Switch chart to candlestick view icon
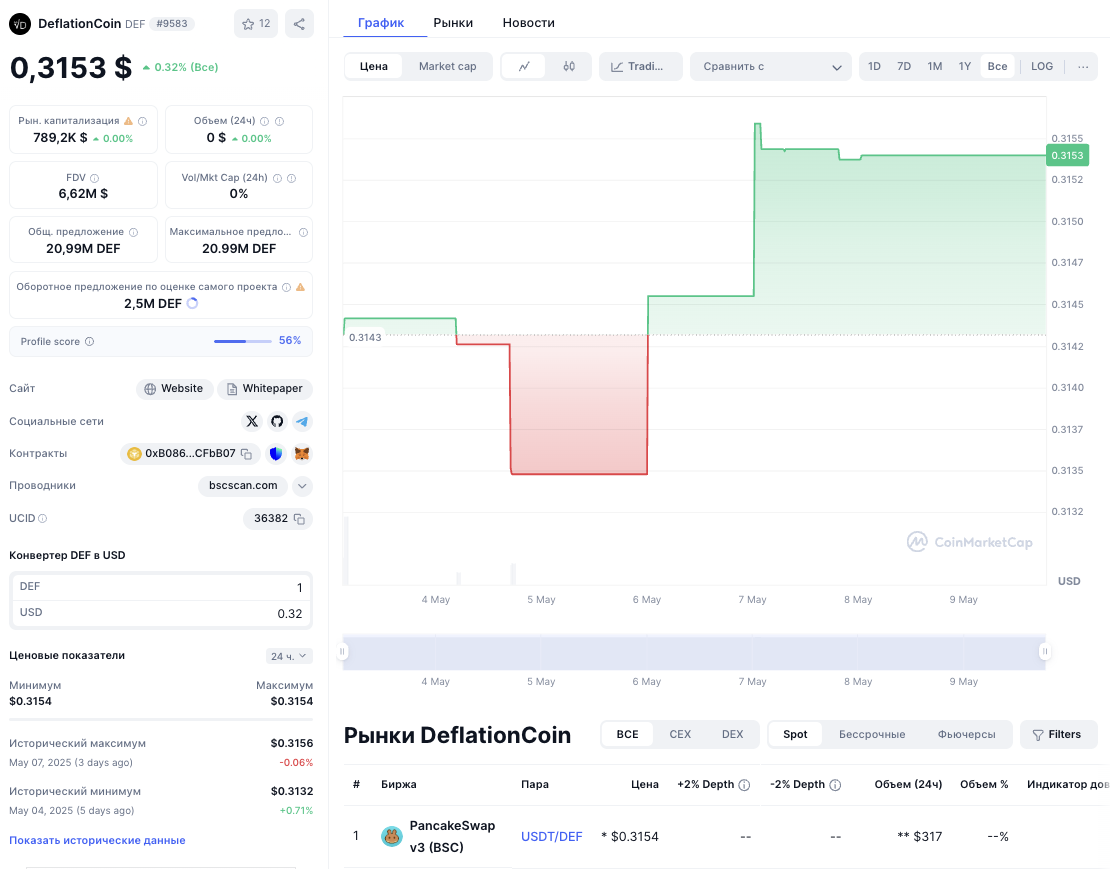 569,67
